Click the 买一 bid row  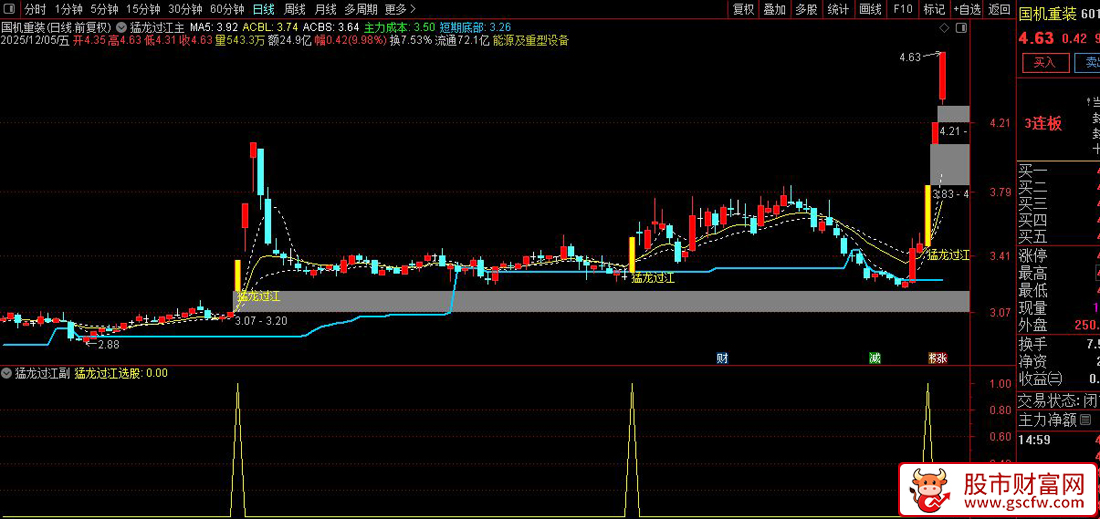(x=1059, y=170)
